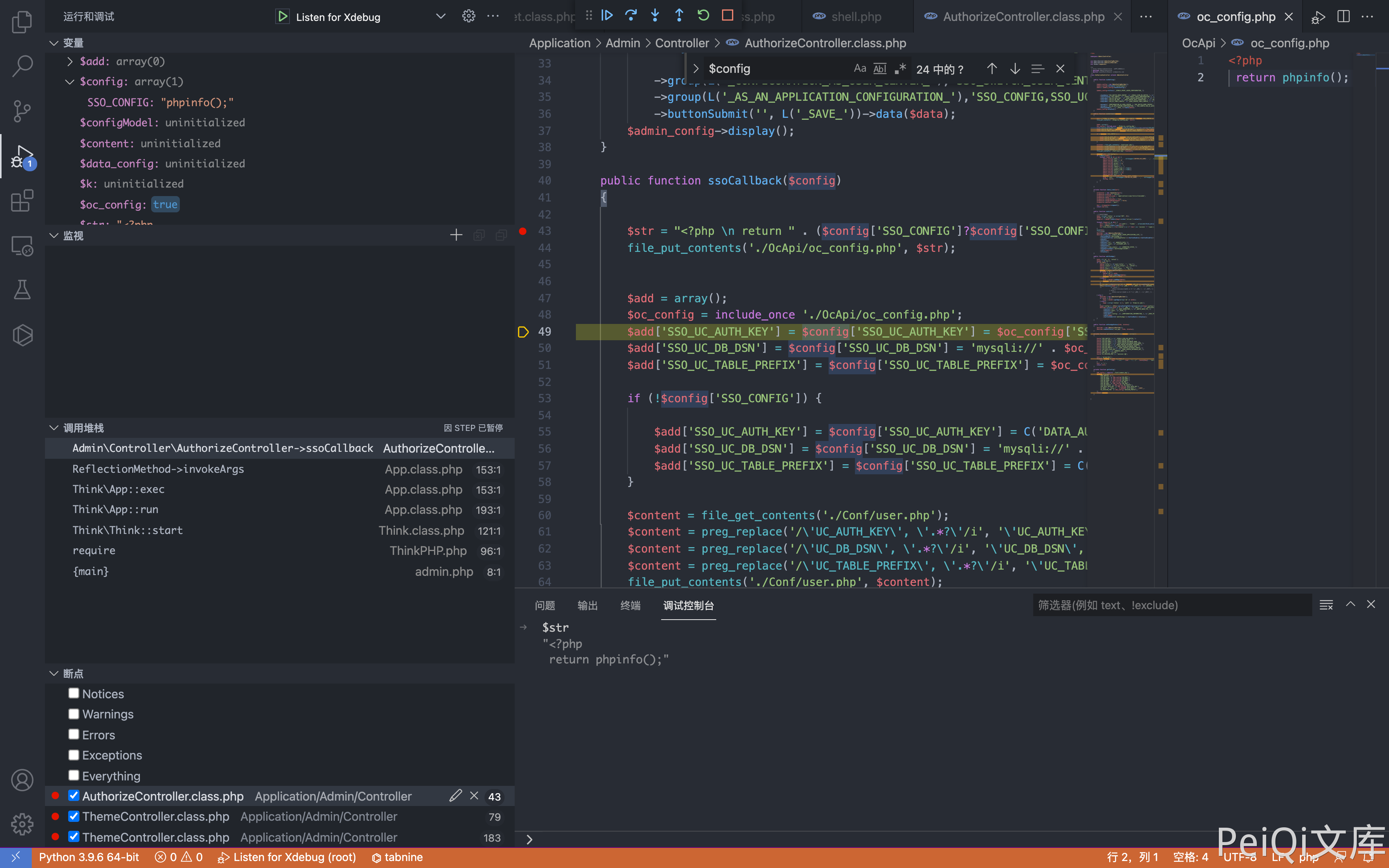Viewport: 1389px width, 868px height.
Task: Collapse the 调用堆栈 call stack section
Action: [54, 428]
